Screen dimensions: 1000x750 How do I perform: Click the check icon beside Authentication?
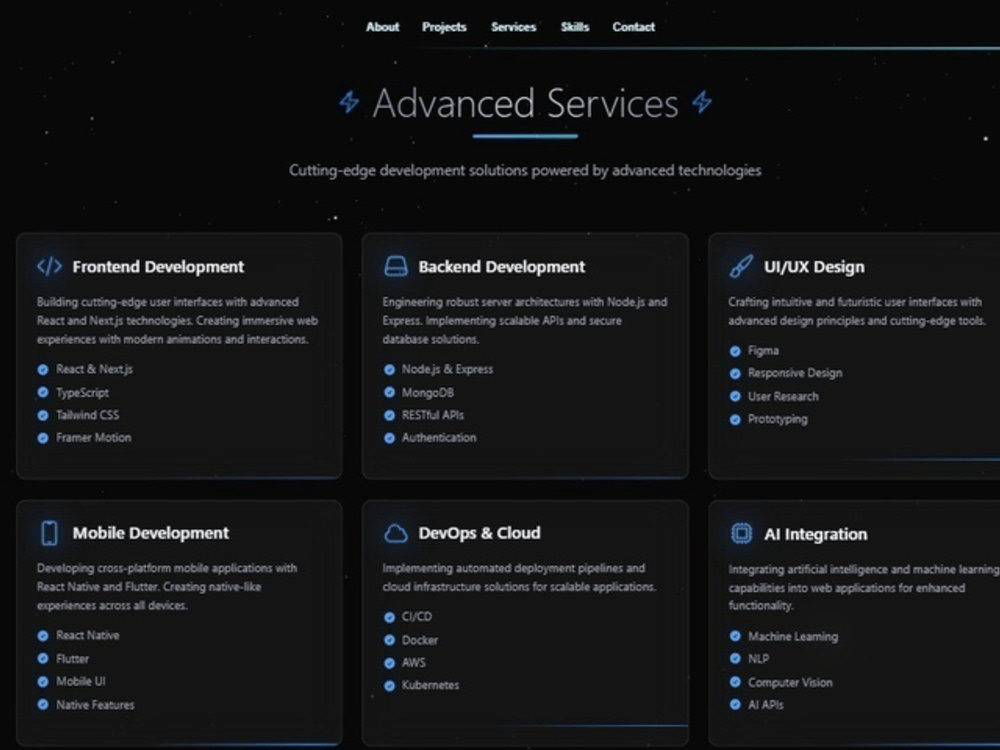[389, 438]
